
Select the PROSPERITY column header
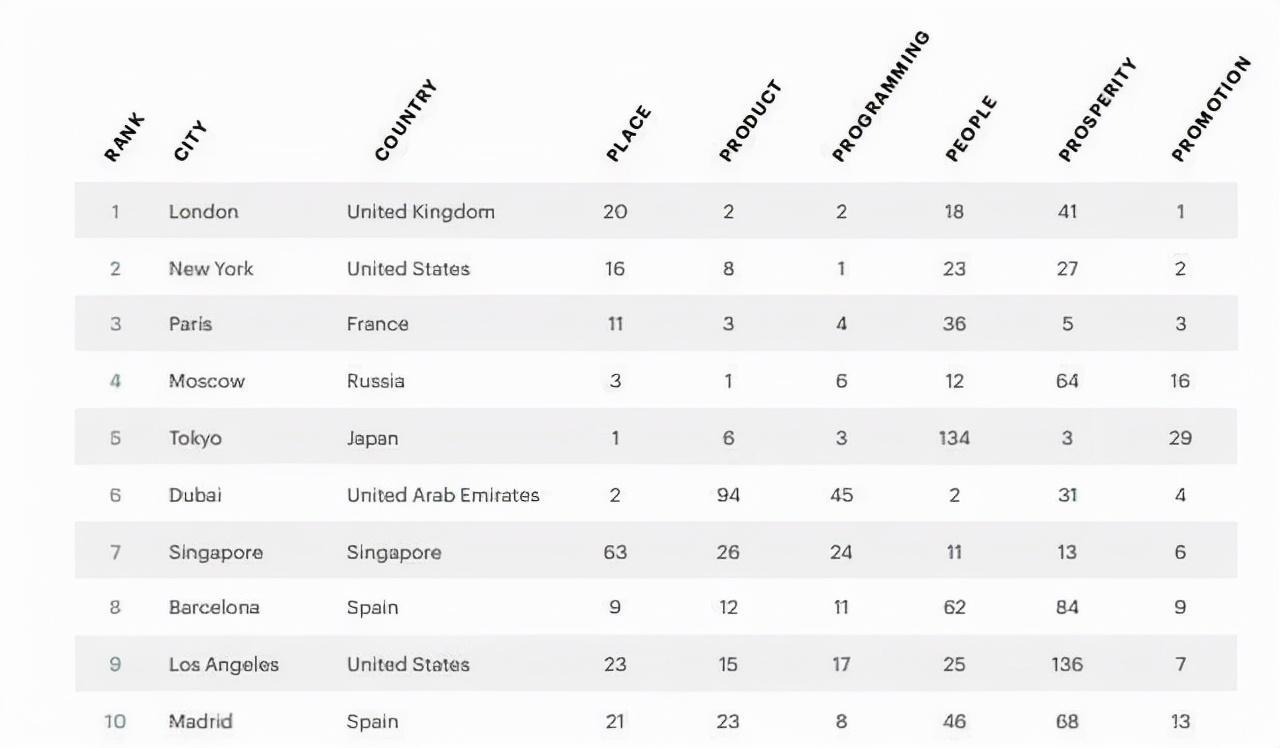coord(1098,110)
